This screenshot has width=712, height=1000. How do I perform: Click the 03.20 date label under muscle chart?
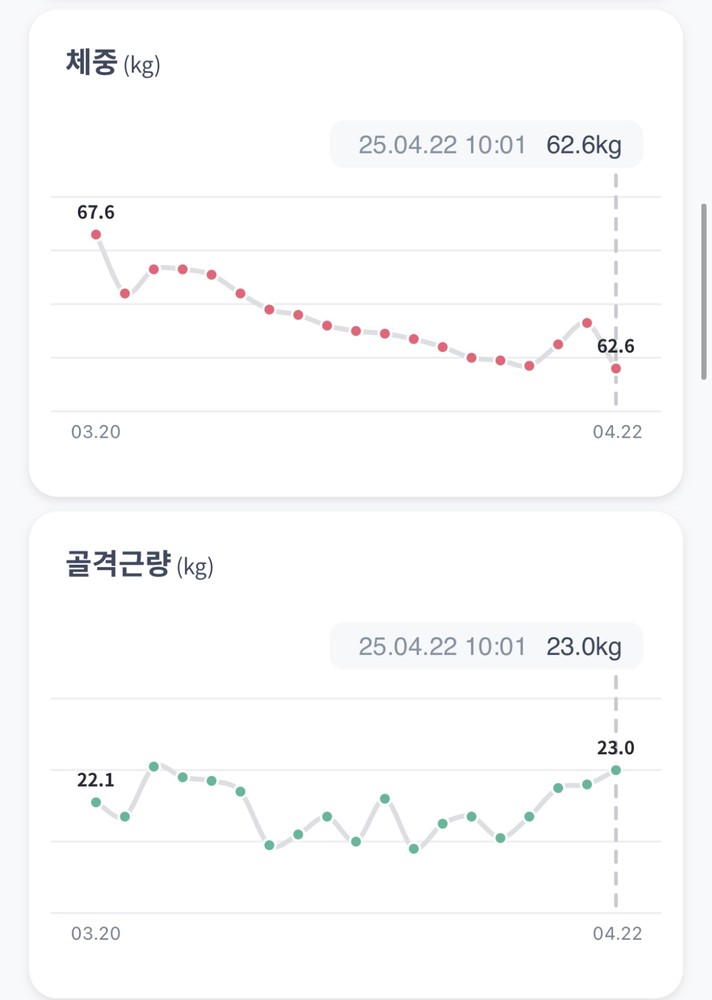[x=96, y=934]
